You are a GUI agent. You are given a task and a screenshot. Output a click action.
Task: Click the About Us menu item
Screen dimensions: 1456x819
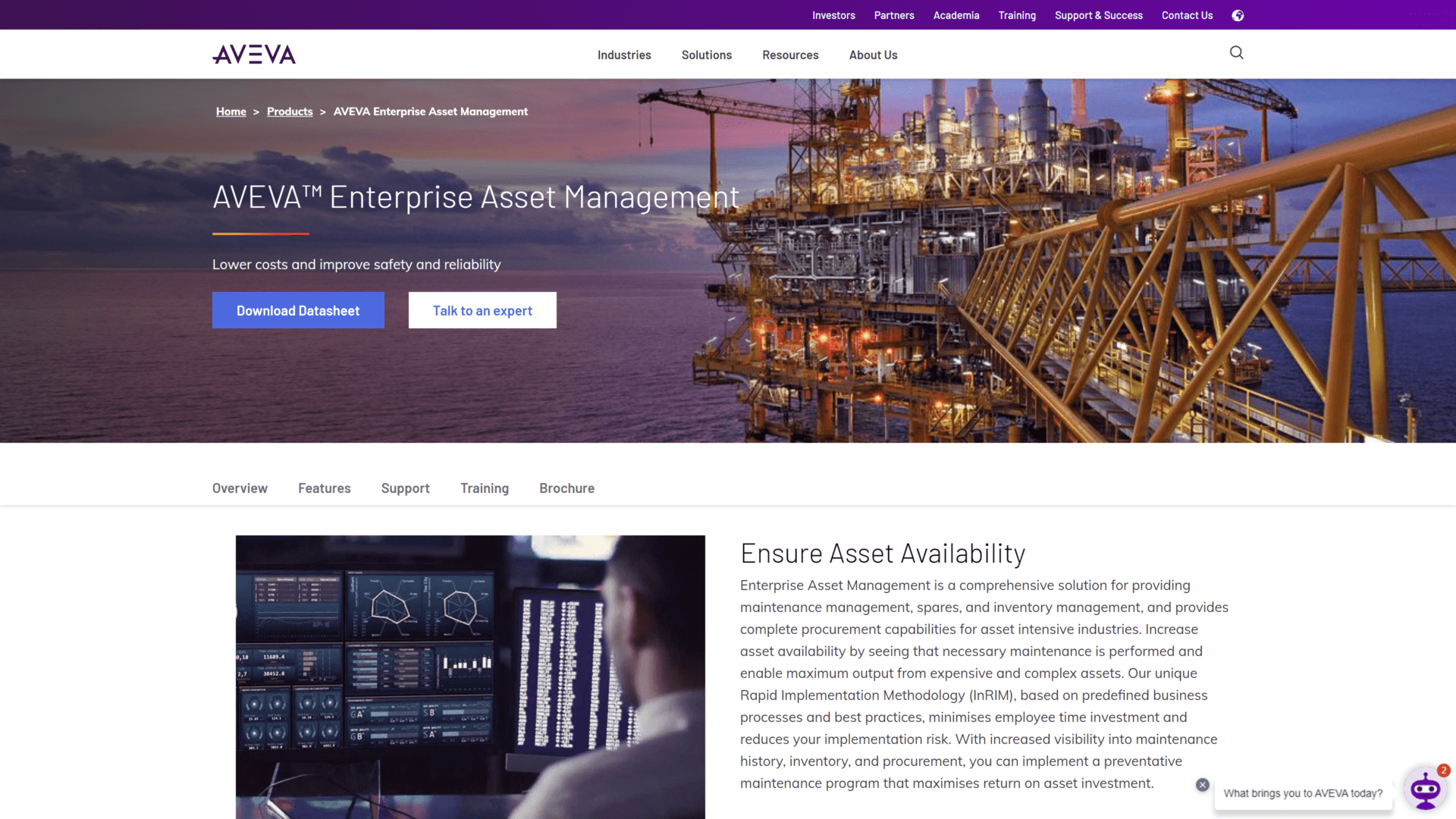(x=872, y=55)
